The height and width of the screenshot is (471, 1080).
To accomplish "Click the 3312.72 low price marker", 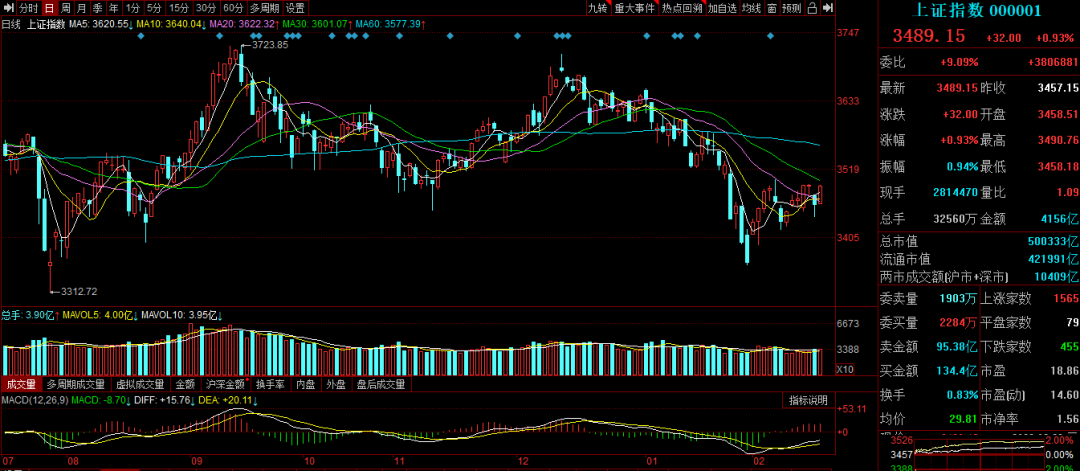I will (x=79, y=291).
